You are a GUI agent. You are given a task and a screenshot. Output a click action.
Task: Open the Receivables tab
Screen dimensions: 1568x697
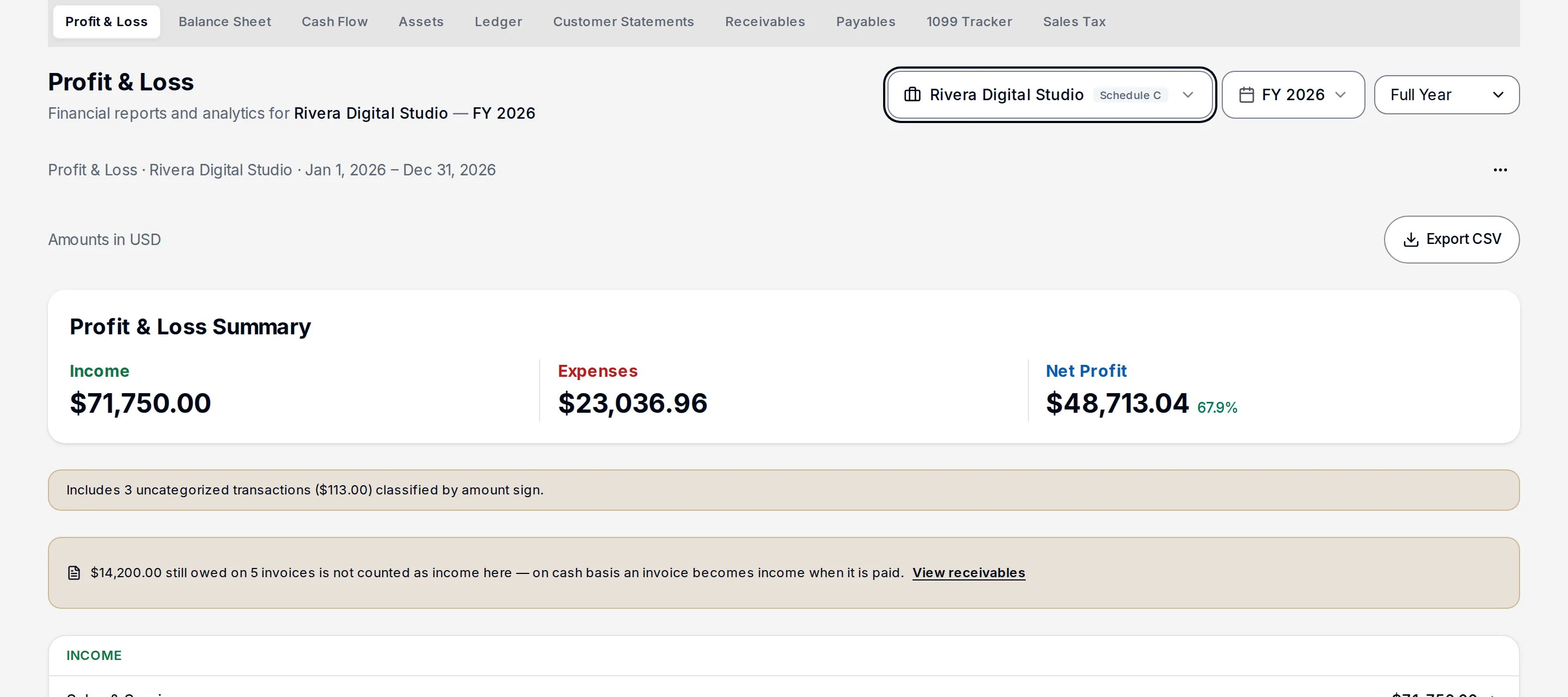(x=764, y=22)
